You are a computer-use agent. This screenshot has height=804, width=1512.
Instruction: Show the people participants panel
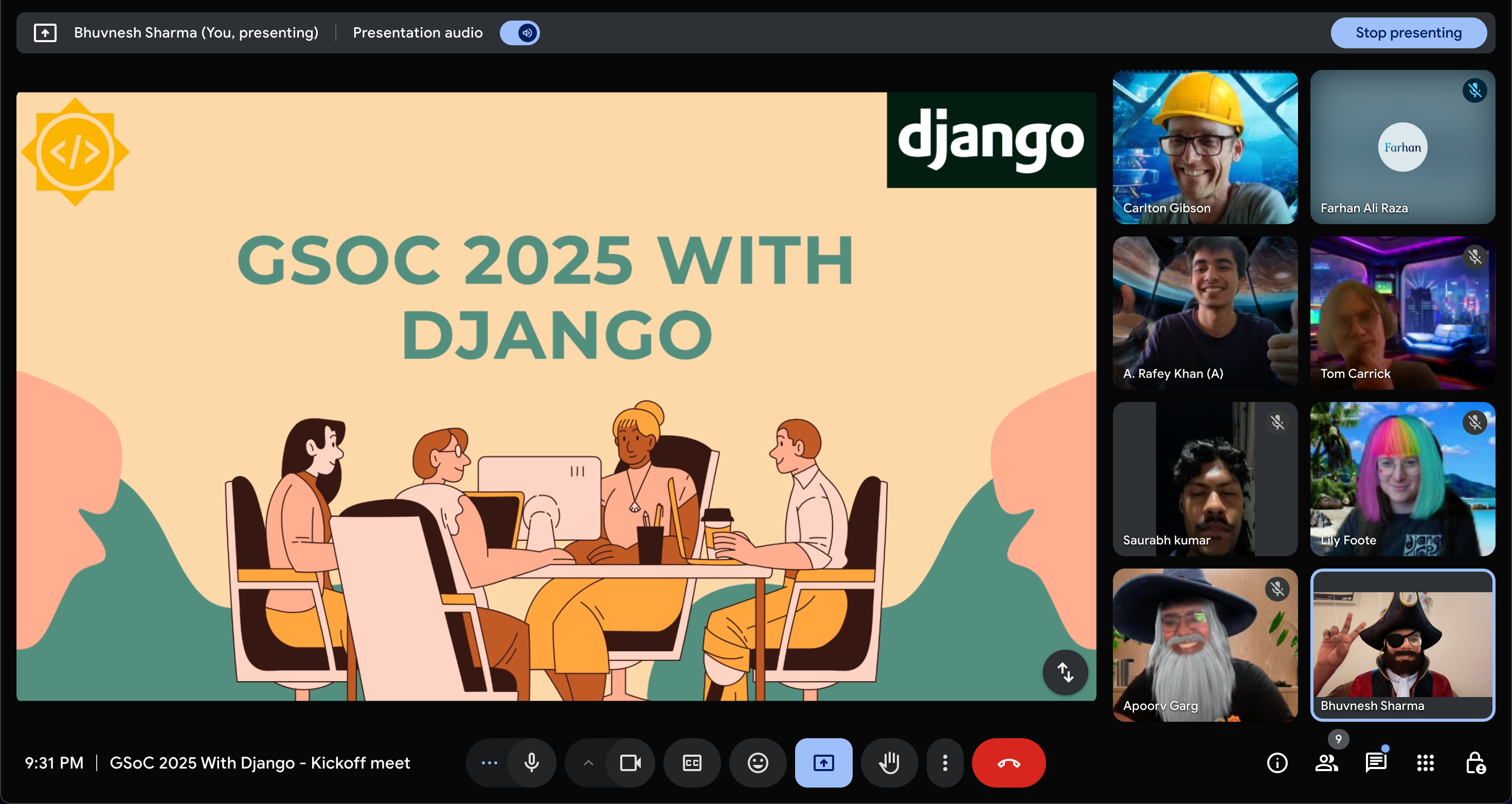(x=1326, y=762)
